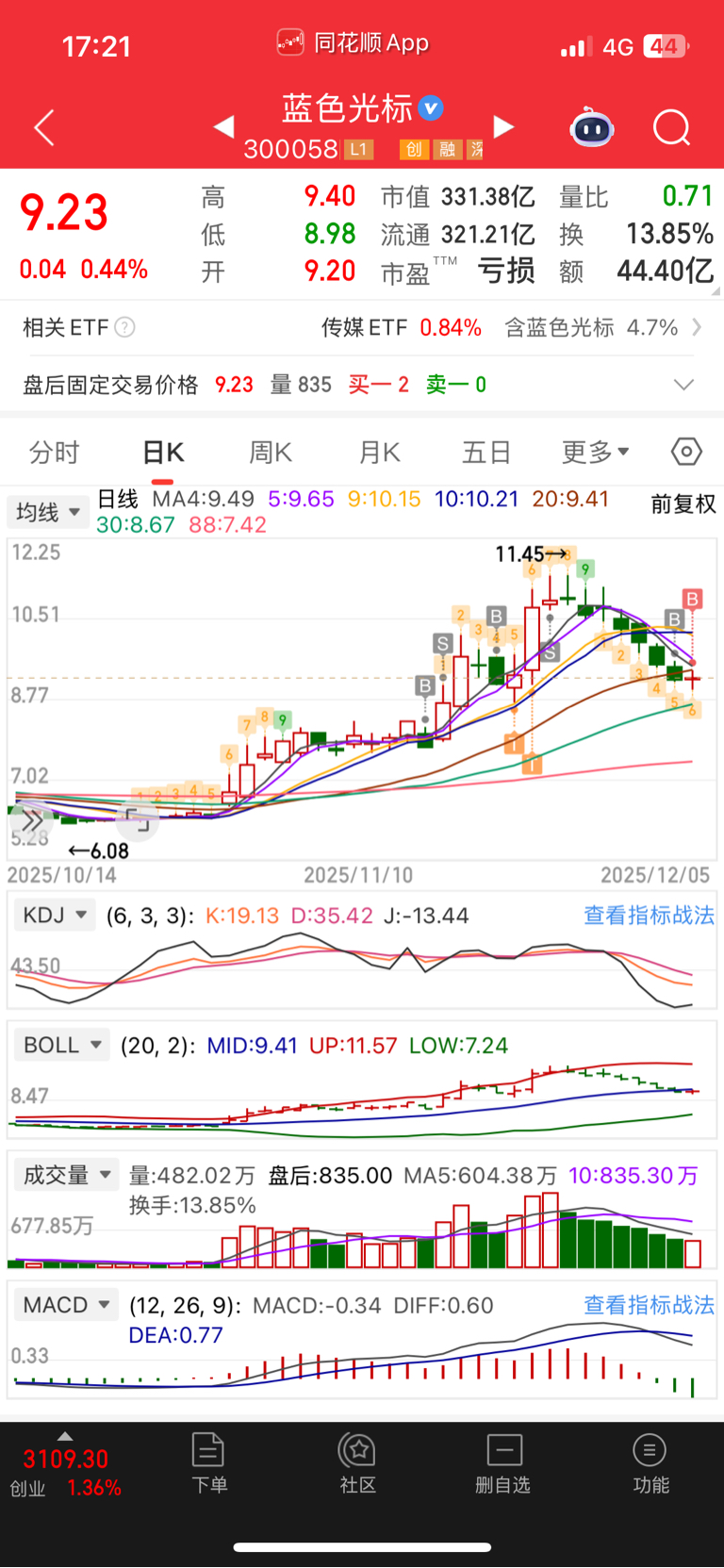Tap the green 9 marker near 11.45

[585, 569]
